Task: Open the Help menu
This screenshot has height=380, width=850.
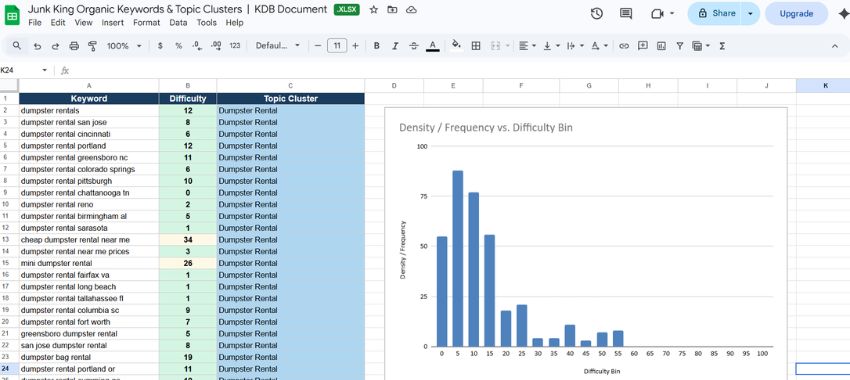Action: pos(234,23)
